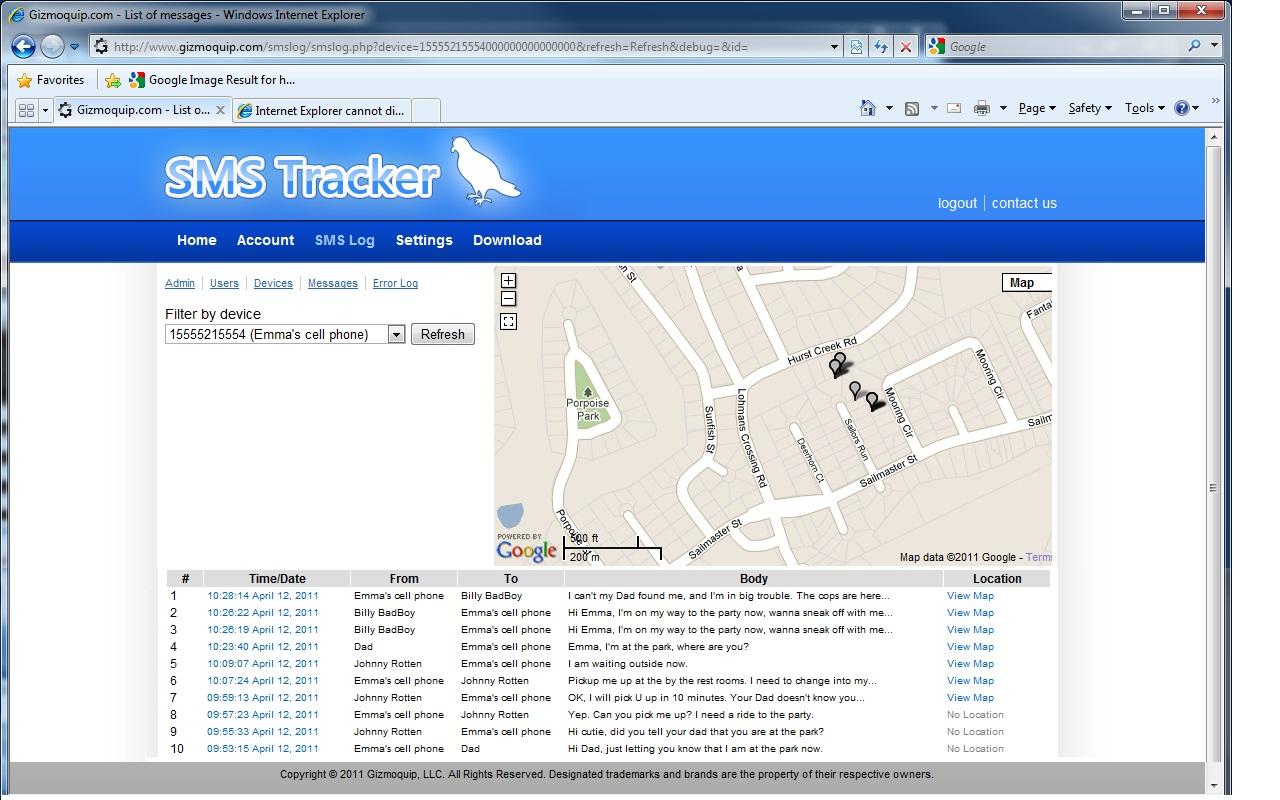Image resolution: width=1280 pixels, height=800 pixels.
Task: Open the SMS Log navigation item
Action: click(344, 240)
